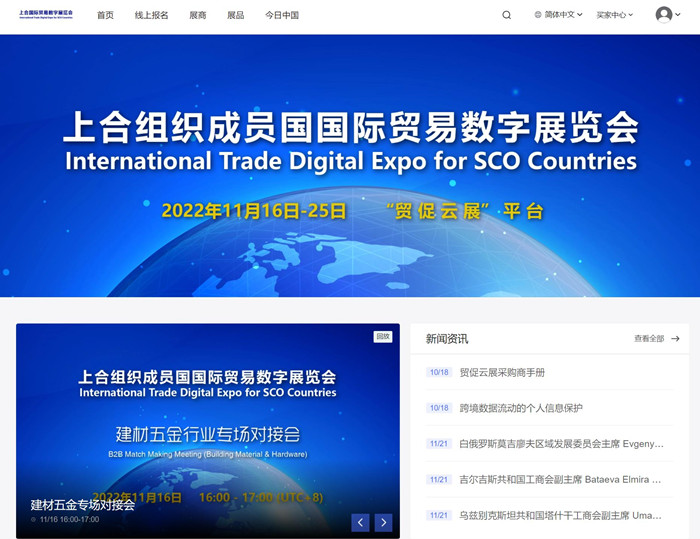700x539 pixels.
Task: Click arrow icon beside 查看全部
Action: pos(675,338)
